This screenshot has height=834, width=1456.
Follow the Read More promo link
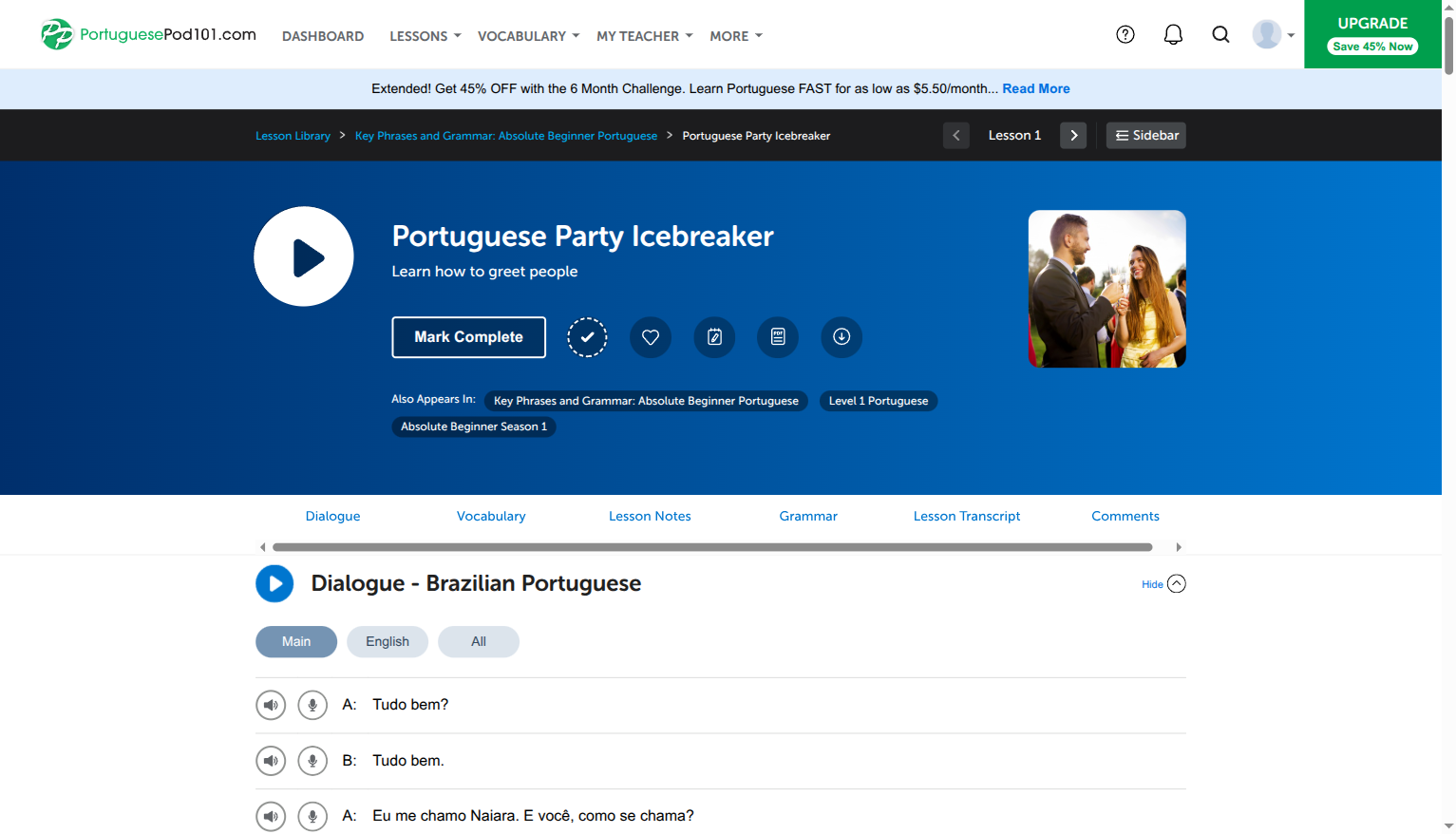pos(1036,88)
